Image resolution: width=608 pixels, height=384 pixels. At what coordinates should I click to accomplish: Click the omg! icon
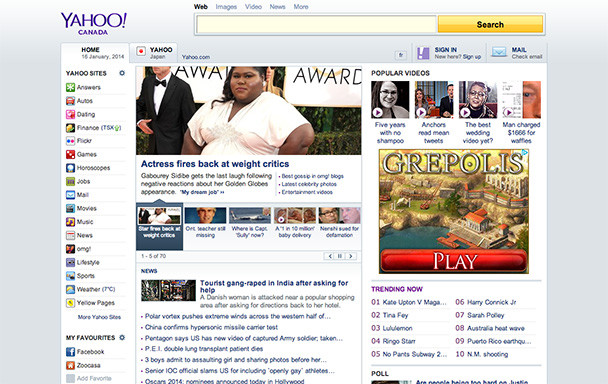point(70,249)
